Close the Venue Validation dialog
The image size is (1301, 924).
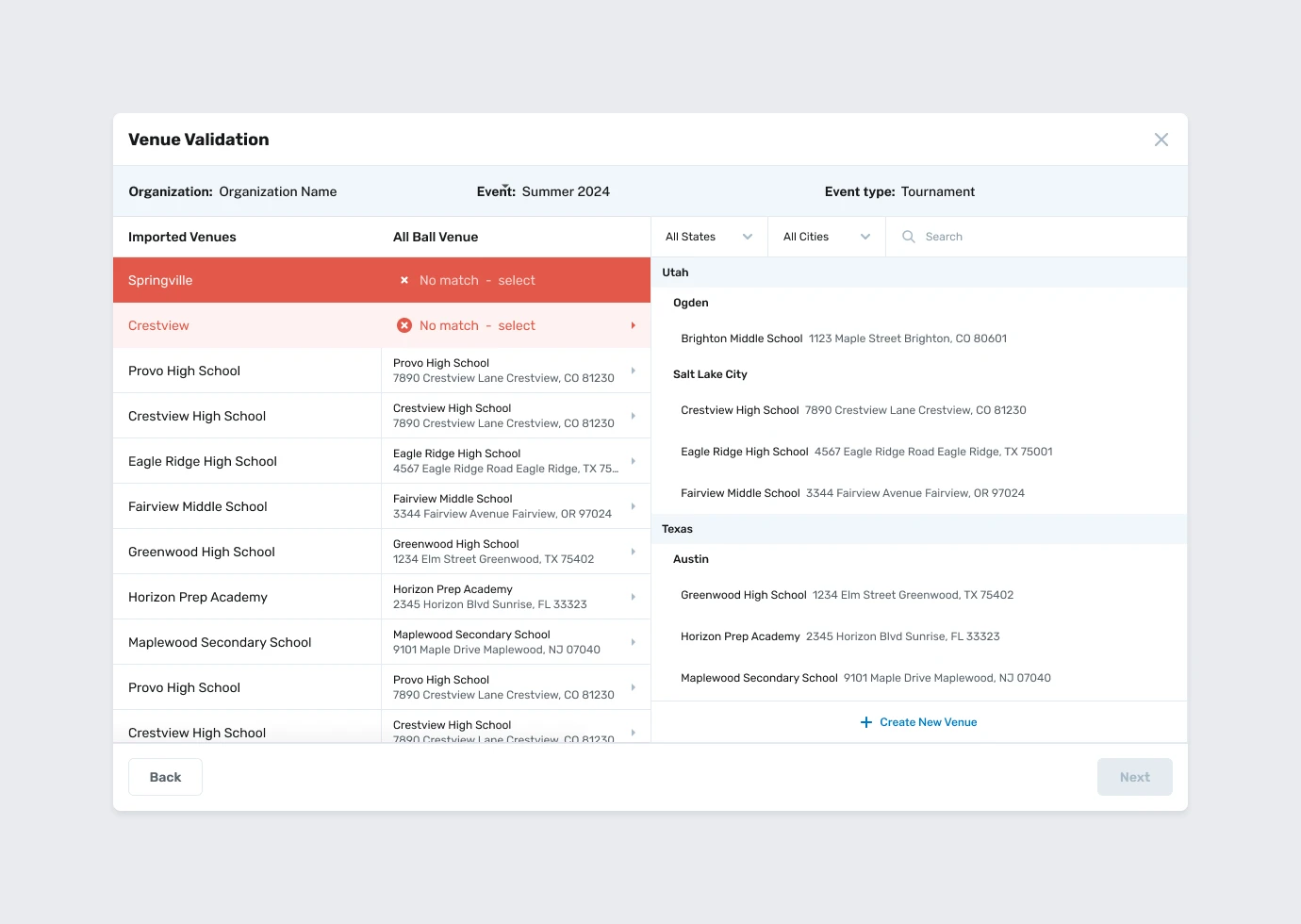click(1161, 140)
